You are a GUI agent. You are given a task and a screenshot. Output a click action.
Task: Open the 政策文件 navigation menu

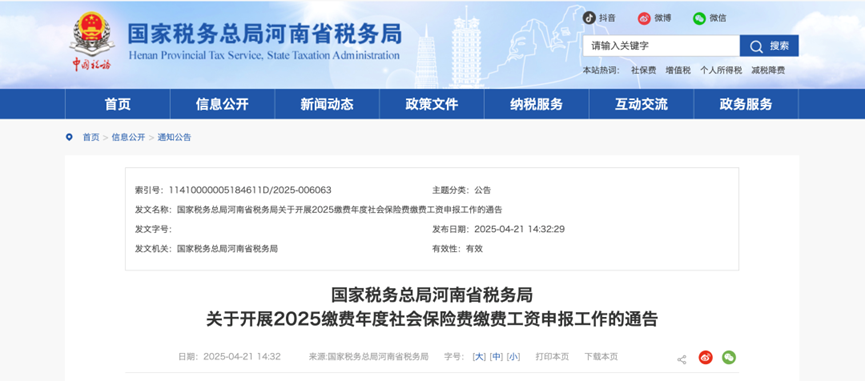432,104
